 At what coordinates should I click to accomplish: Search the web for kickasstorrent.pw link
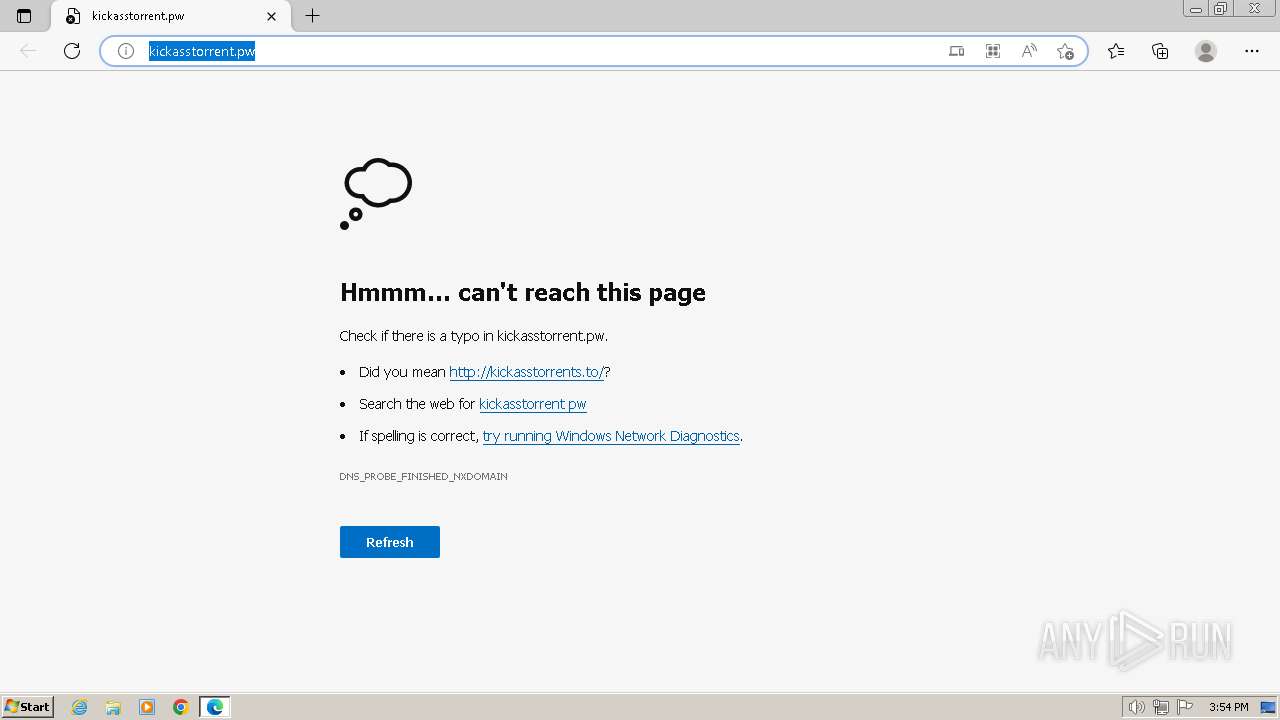pyautogui.click(x=533, y=404)
